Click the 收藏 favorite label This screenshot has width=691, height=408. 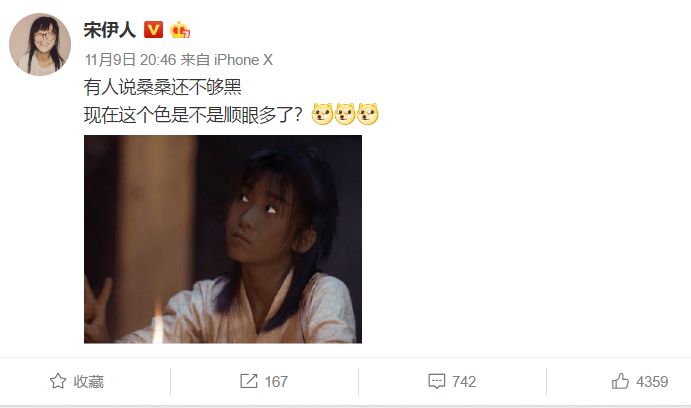(x=89, y=382)
